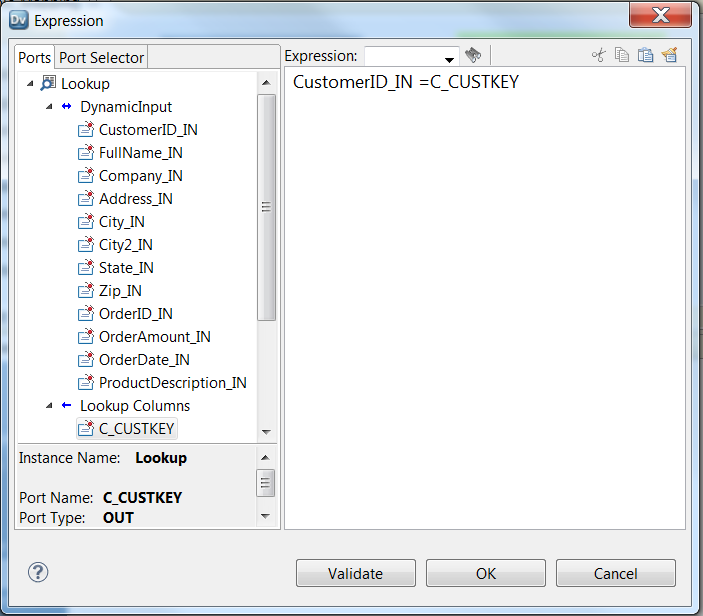Viewport: 703px width, 616px height.
Task: Collapse the Lookup tree root node
Action: point(29,84)
